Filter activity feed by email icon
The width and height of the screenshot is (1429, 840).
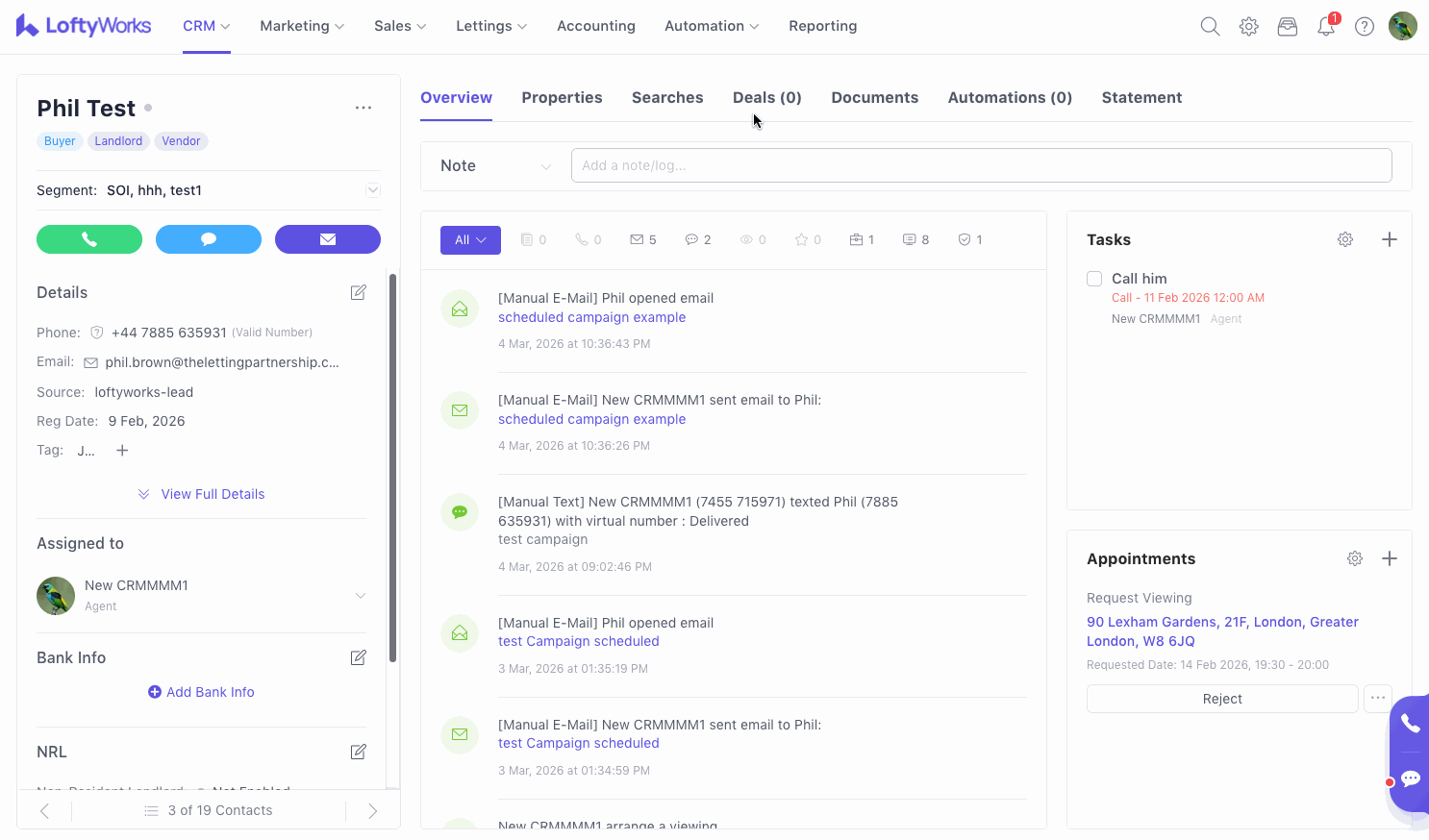[x=642, y=240]
